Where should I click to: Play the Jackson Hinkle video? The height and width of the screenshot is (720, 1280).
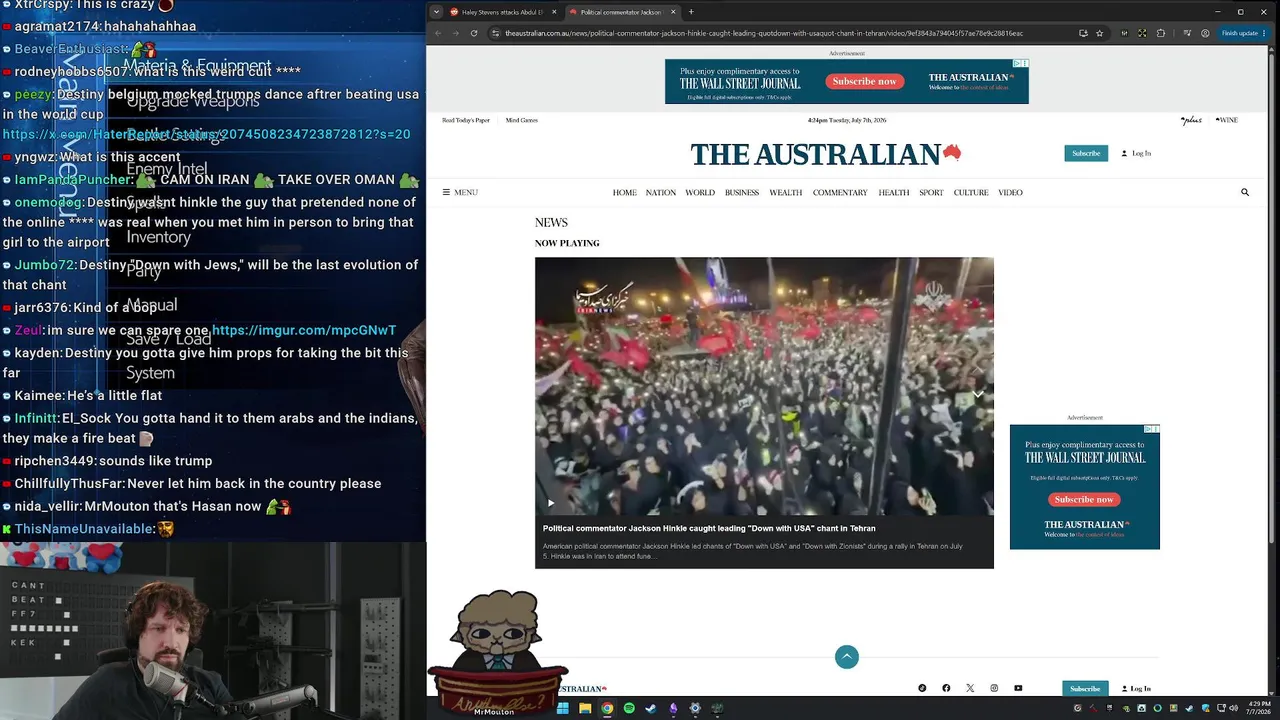550,503
